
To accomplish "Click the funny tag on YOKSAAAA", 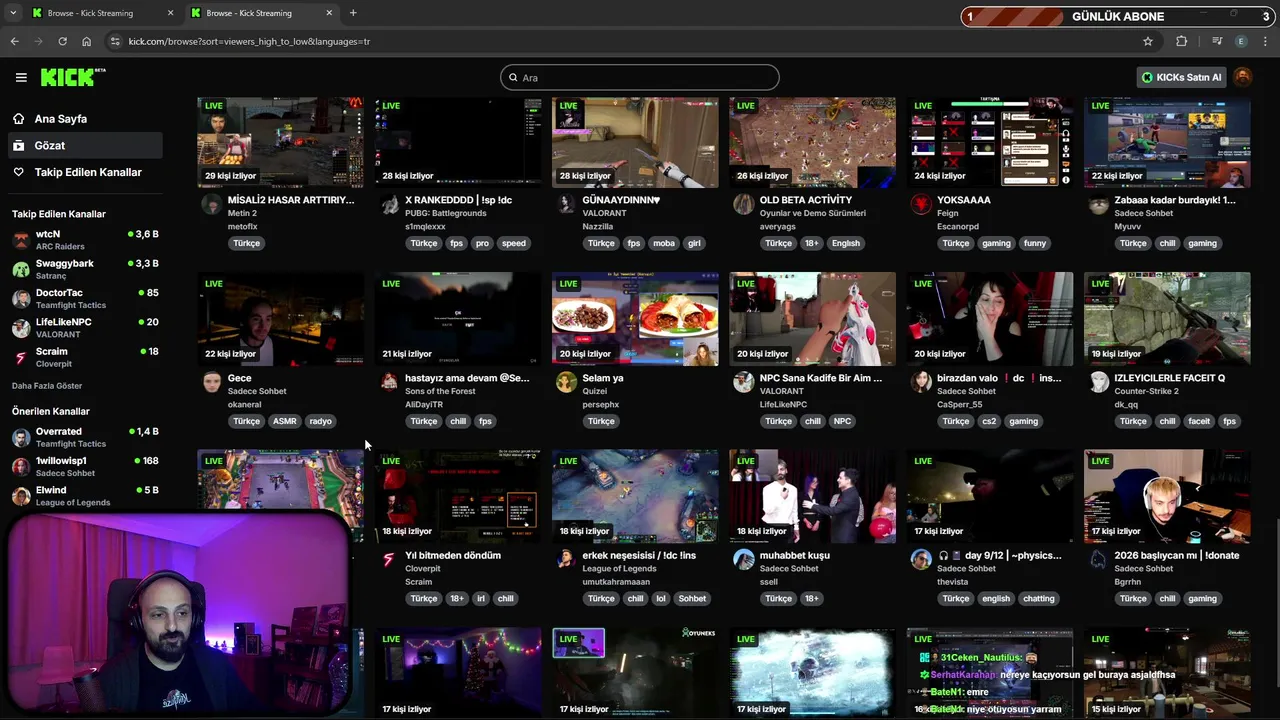I will [1035, 243].
